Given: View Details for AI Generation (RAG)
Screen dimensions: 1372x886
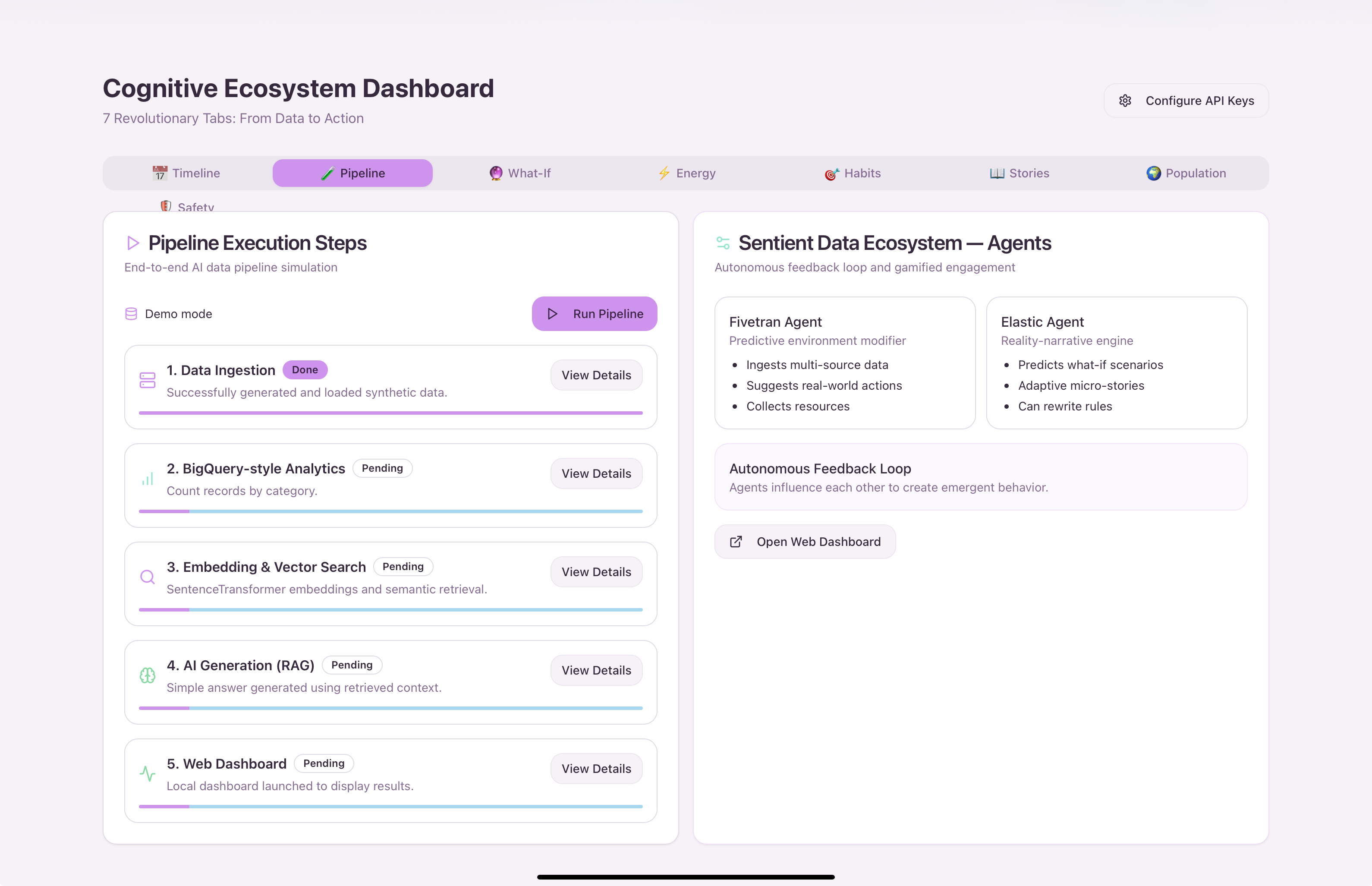Looking at the screenshot, I should (x=596, y=671).
